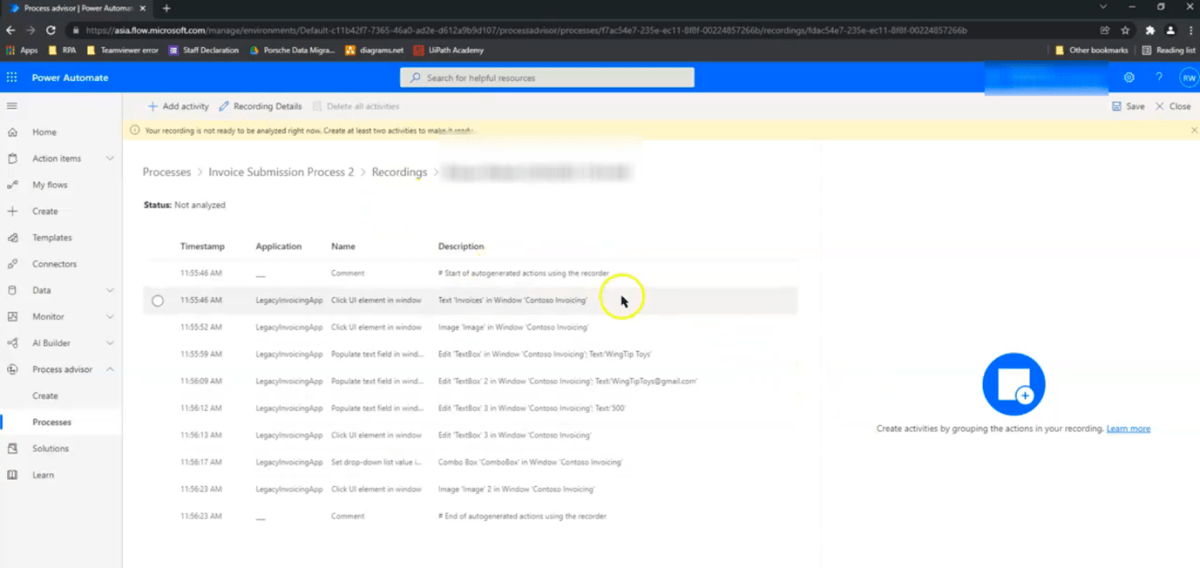Open Invoice Submission Process 2 breadcrumb

[281, 172]
